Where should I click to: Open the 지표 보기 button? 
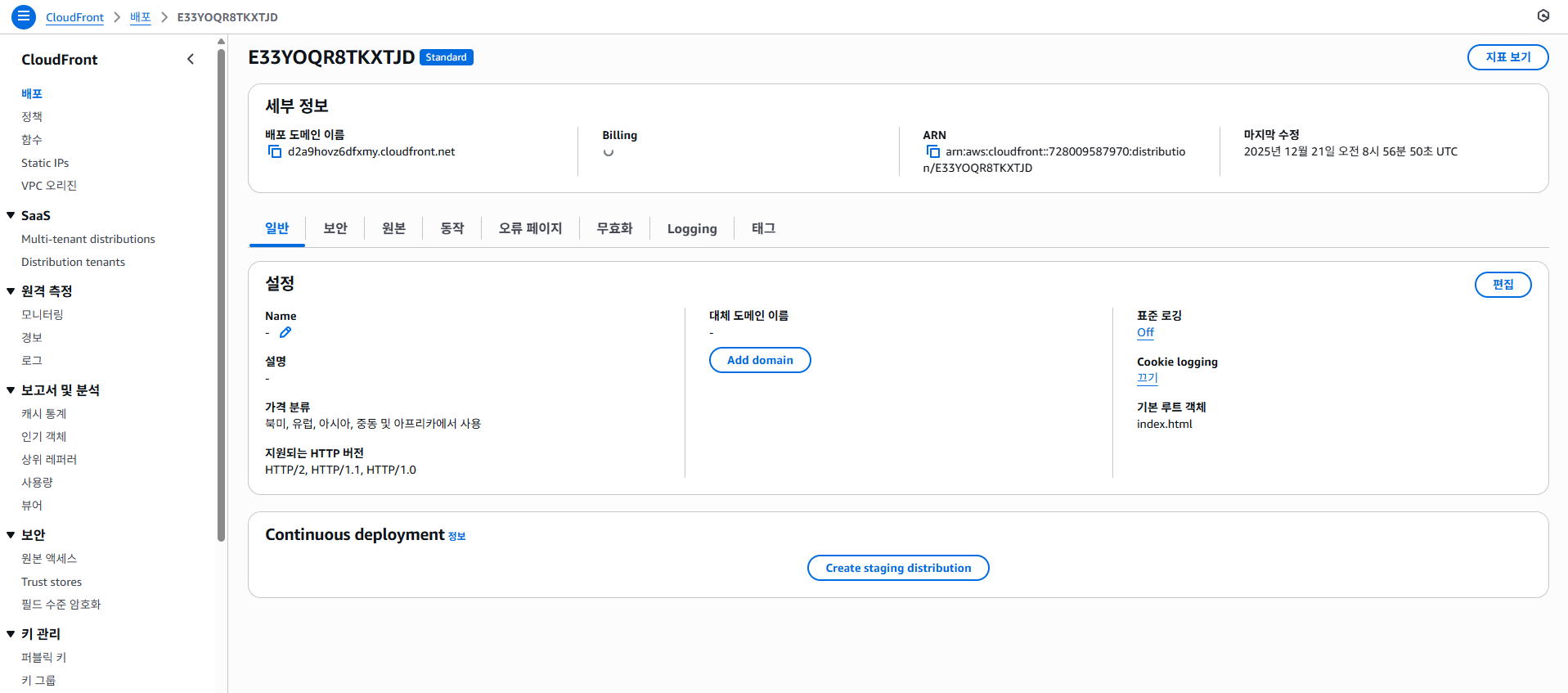(x=1507, y=57)
